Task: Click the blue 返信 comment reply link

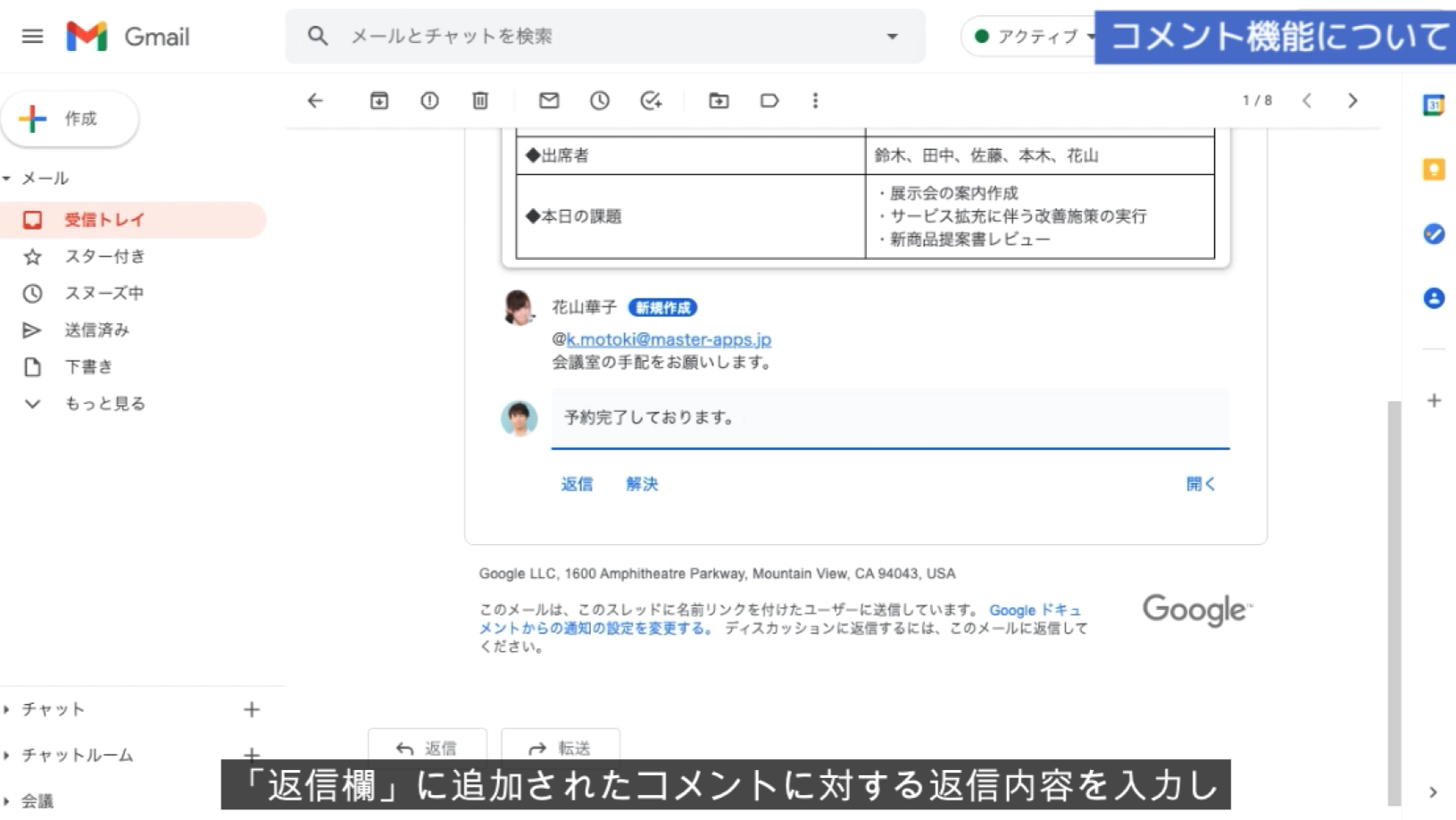Action: (x=577, y=484)
